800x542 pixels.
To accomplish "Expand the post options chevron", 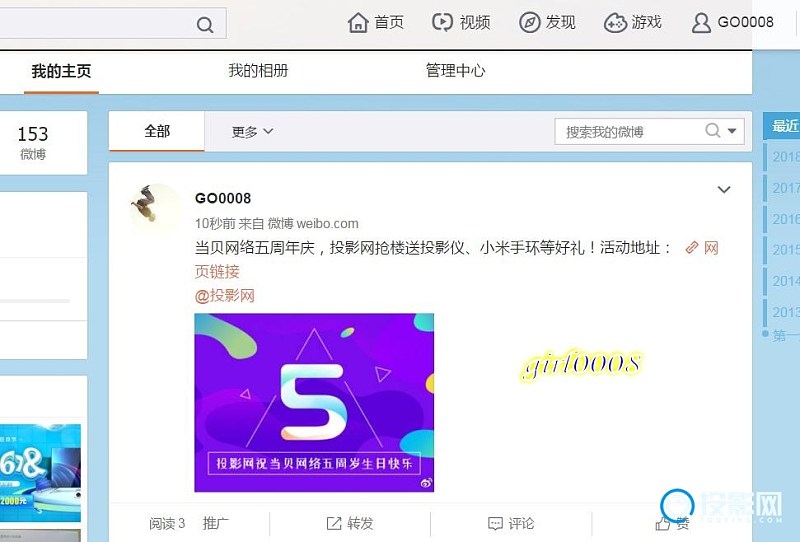I will (723, 190).
